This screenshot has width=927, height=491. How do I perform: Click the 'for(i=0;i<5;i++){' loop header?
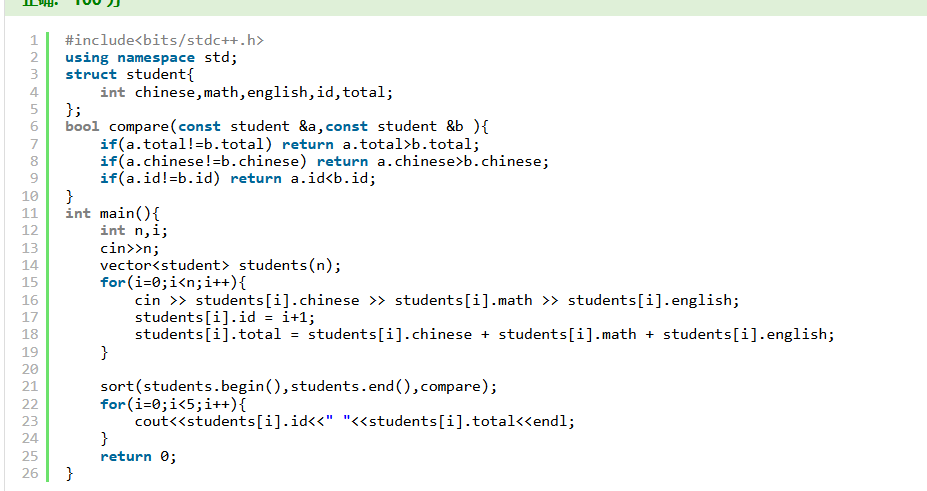172,404
